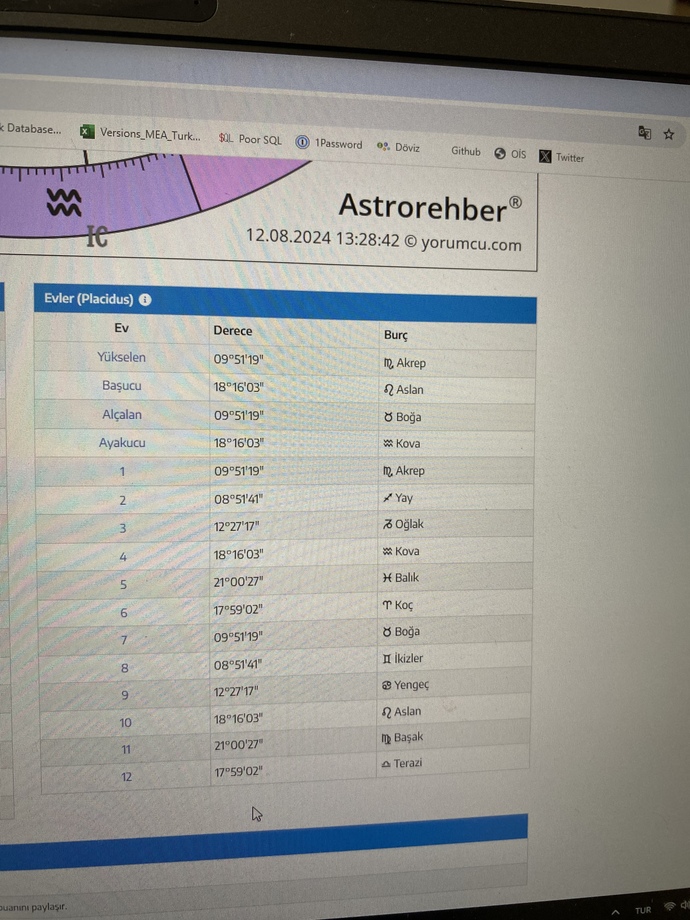
Task: Click the Yengeç sign in house 9 row
Action: point(405,685)
